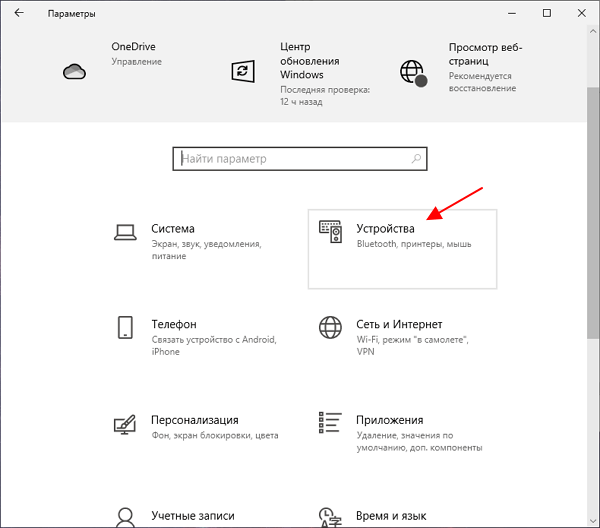This screenshot has height=528, width=600.
Task: Click the Сеть и Интернет globe icon
Action: pyautogui.click(x=330, y=328)
